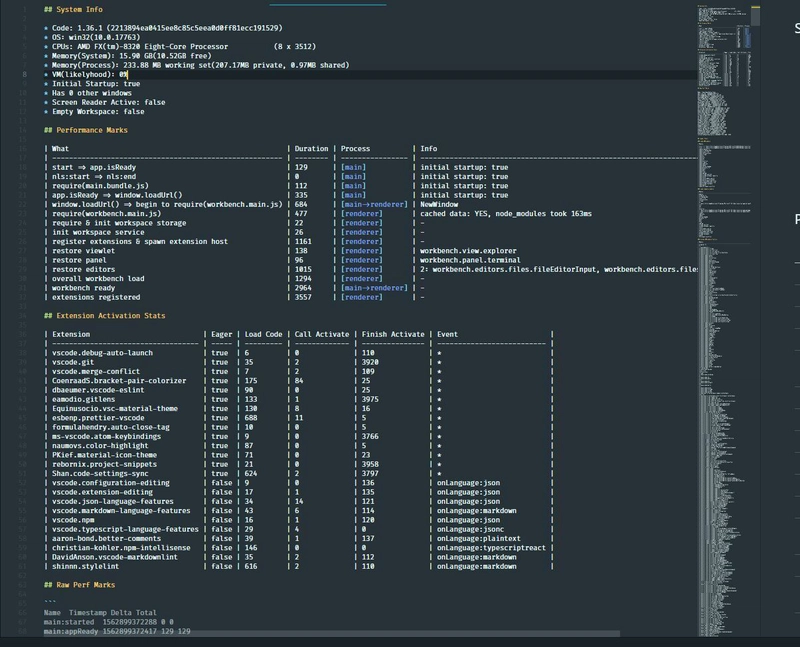Viewport: 800px width, 647px height.
Task: Click 'register extensions & spawn extension host'
Action: pos(140,241)
